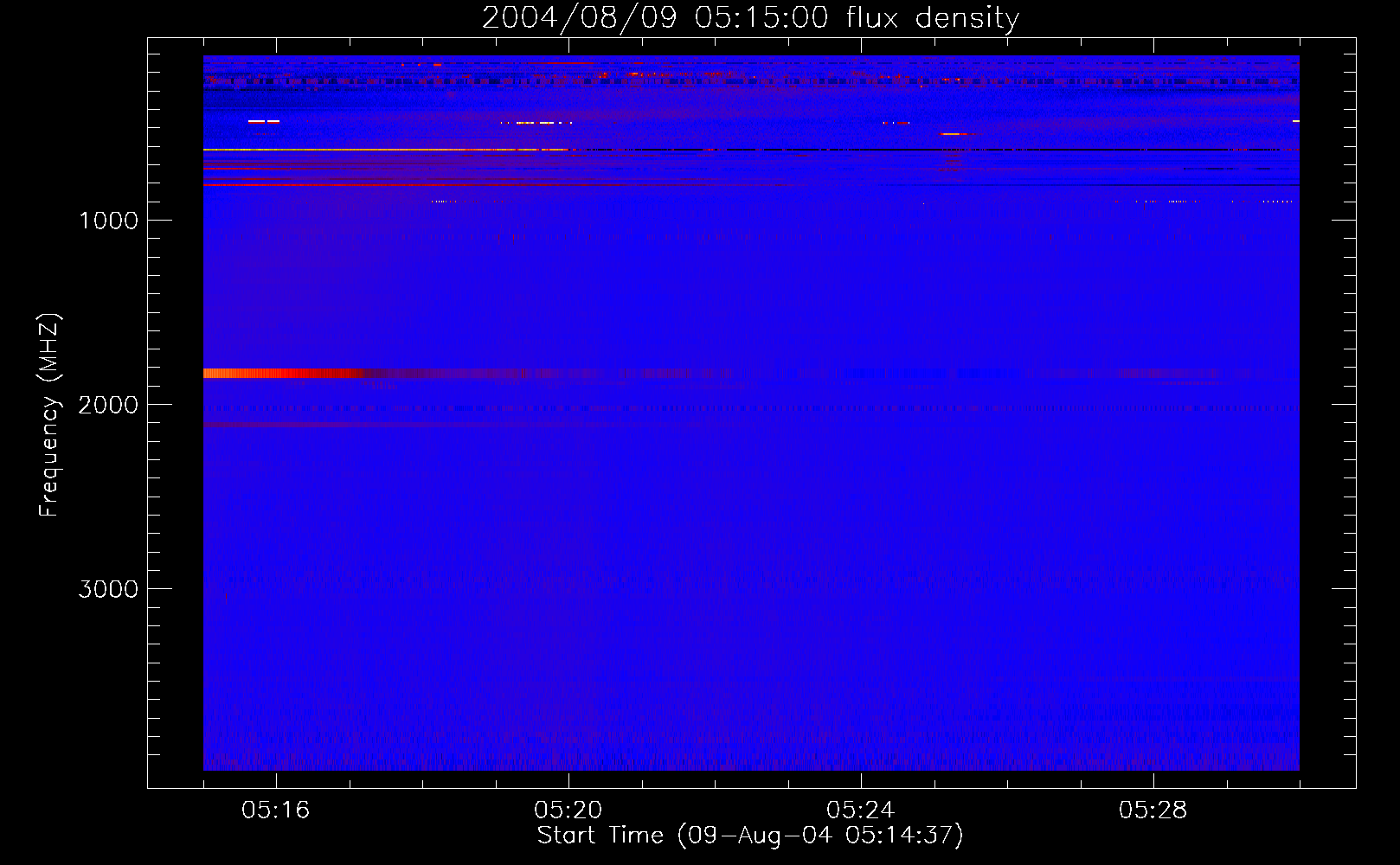Click the 05:16 time tick label
Screen dimensions: 1400x865
[x=276, y=811]
